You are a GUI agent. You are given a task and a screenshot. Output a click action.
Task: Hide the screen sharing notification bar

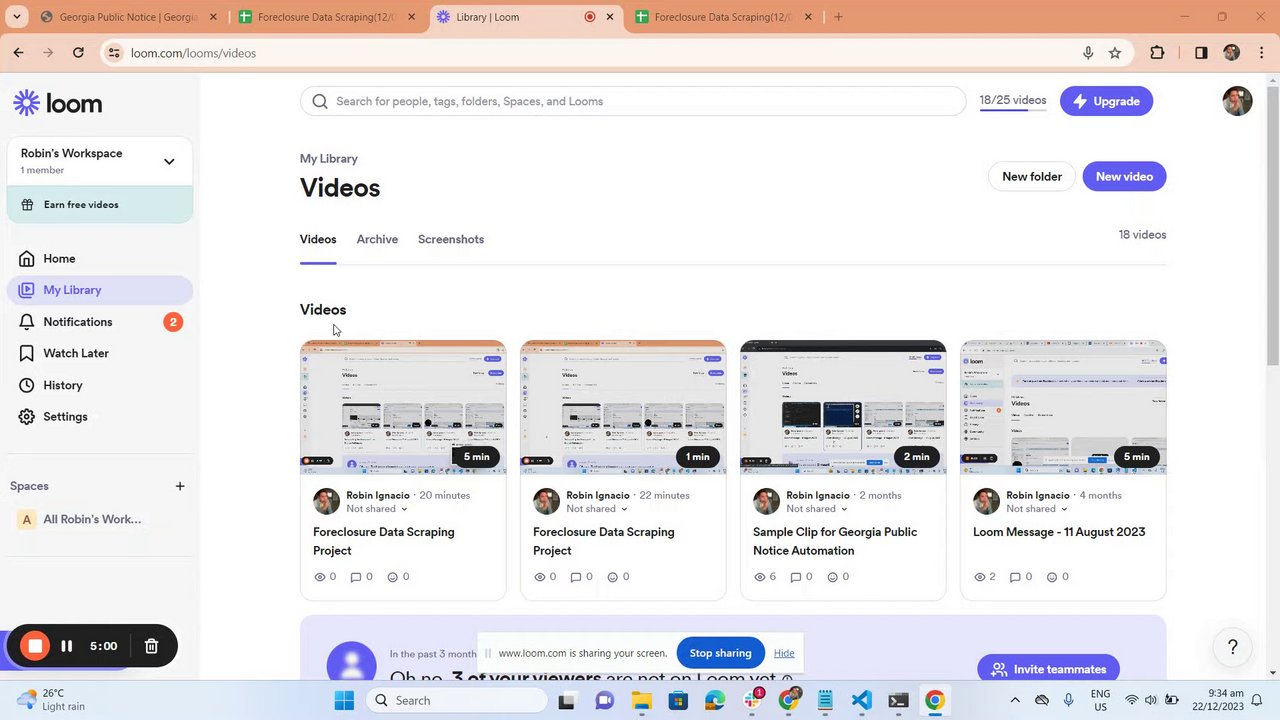point(784,653)
